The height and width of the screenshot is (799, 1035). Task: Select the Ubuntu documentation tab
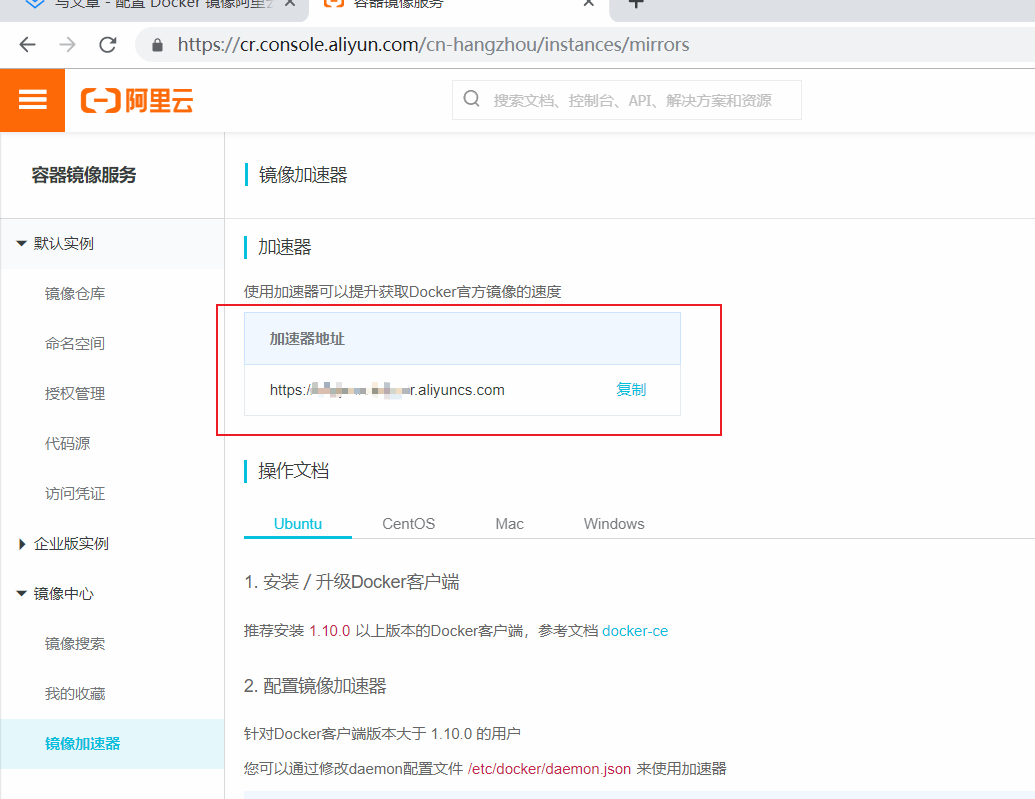(298, 524)
